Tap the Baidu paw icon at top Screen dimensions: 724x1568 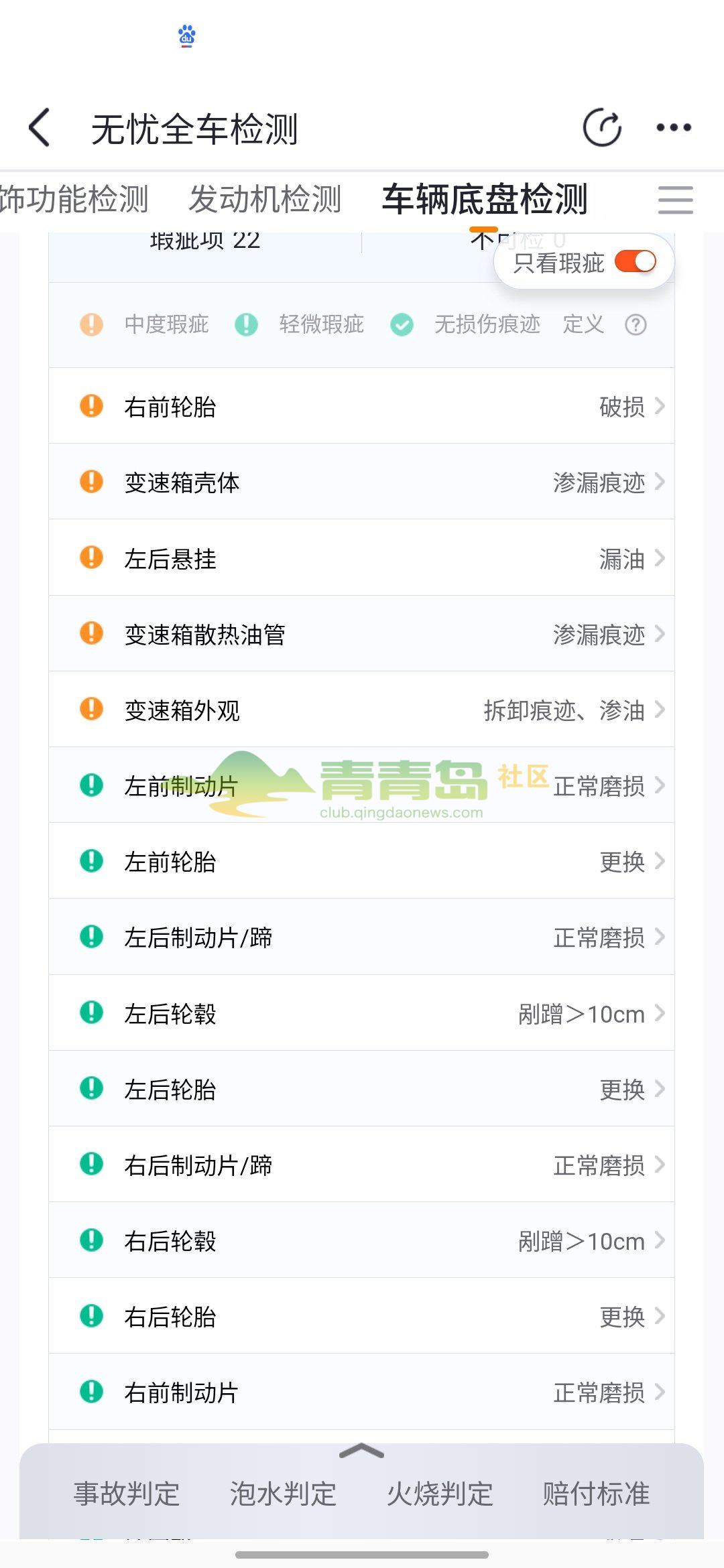click(x=187, y=36)
